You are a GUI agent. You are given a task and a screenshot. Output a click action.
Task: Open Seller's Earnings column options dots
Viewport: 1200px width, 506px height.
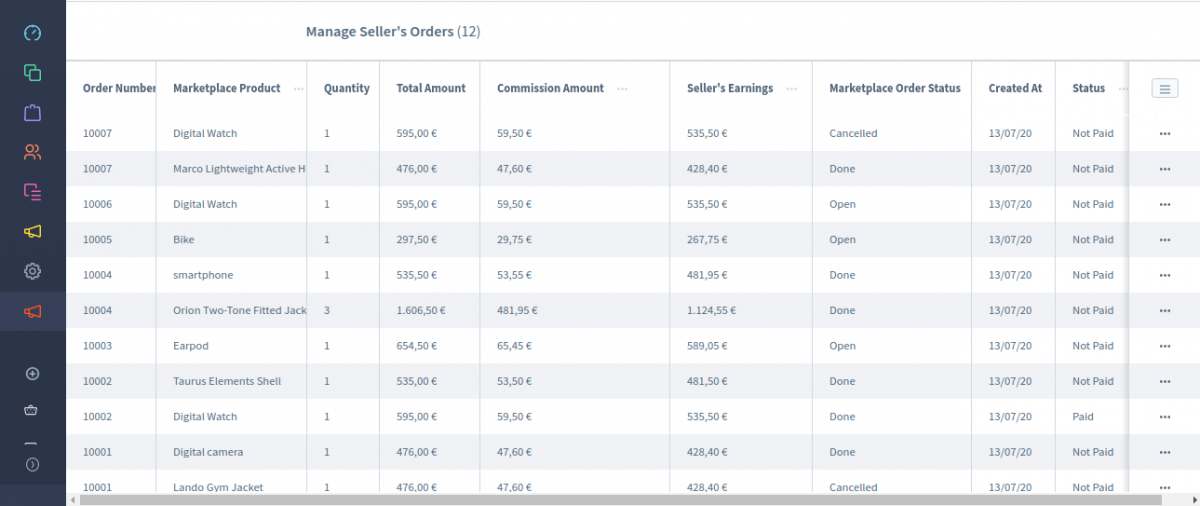click(792, 89)
